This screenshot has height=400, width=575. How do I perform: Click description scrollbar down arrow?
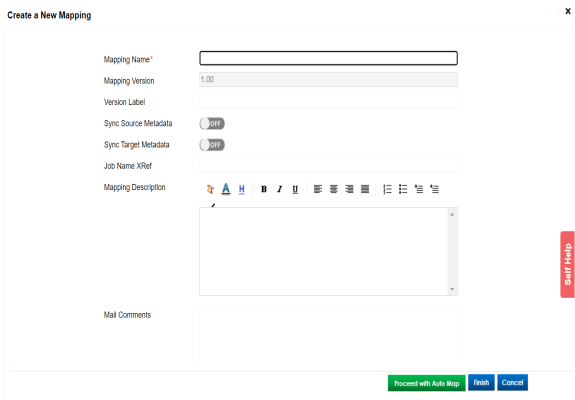coord(452,289)
